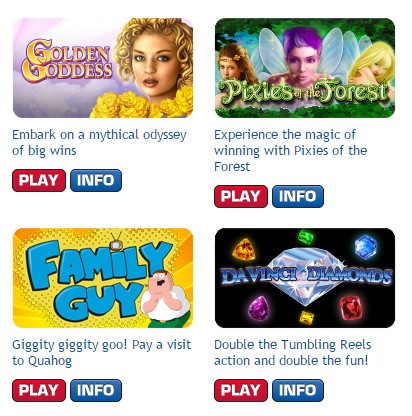This screenshot has height=416, width=412.
Task: Open INFO for Da Vinci Diamonds
Action: click(298, 390)
